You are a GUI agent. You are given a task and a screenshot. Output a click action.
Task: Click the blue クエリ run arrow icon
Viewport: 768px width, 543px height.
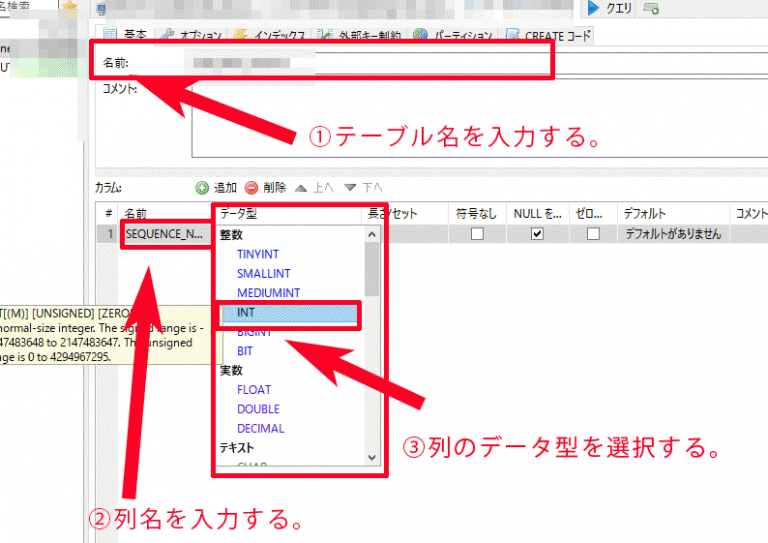[593, 8]
